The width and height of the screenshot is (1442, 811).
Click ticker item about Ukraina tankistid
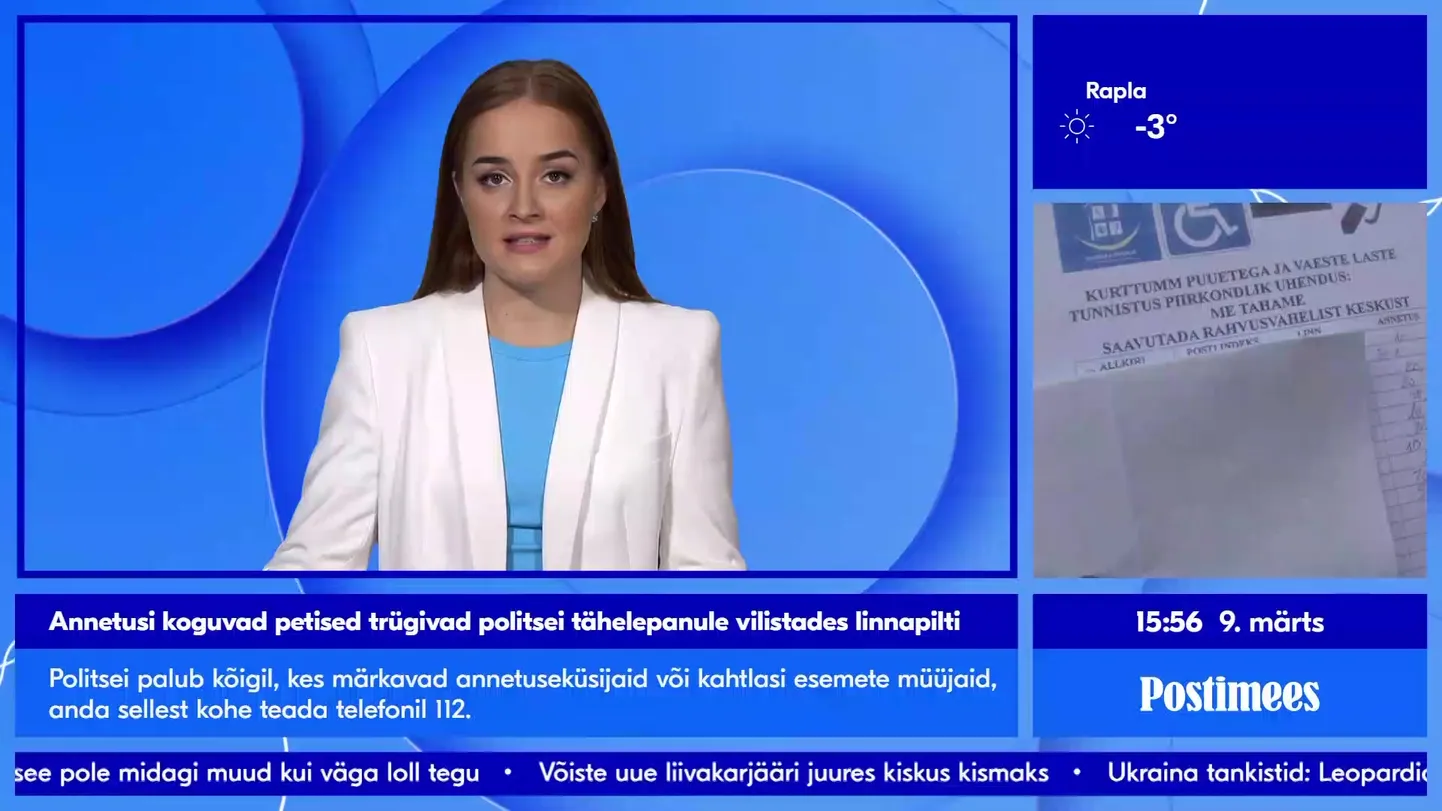point(1267,773)
